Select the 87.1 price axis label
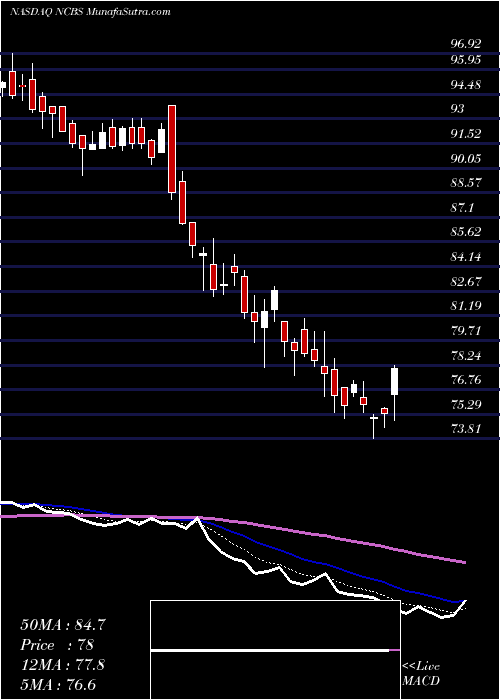Viewport: 500px width, 700px height. pyautogui.click(x=462, y=208)
